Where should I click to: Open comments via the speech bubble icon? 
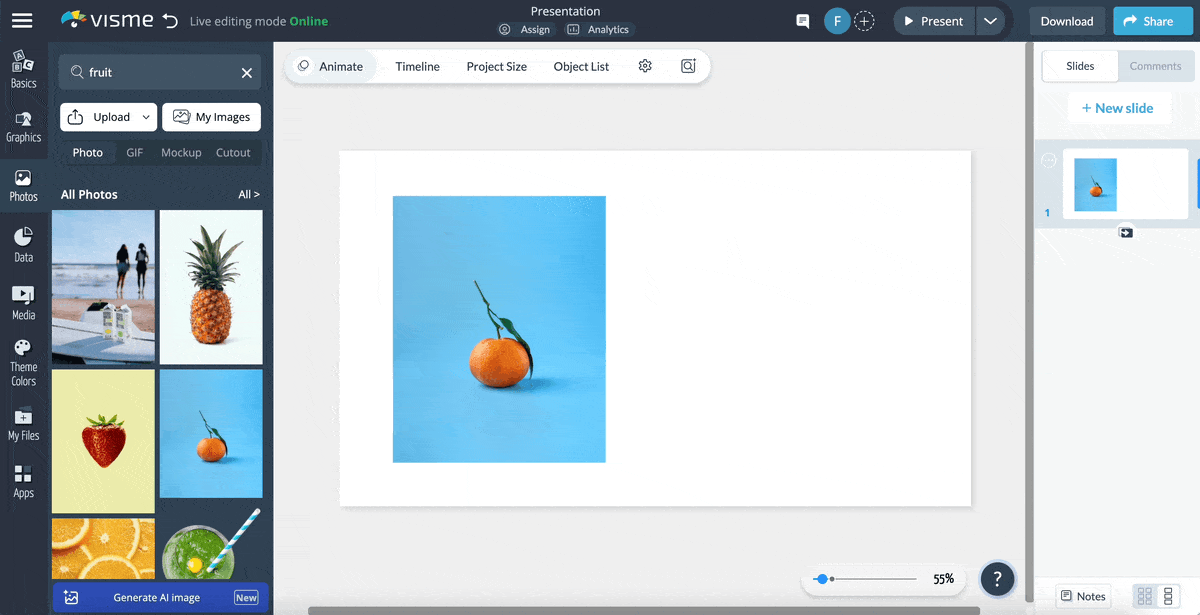(x=802, y=20)
